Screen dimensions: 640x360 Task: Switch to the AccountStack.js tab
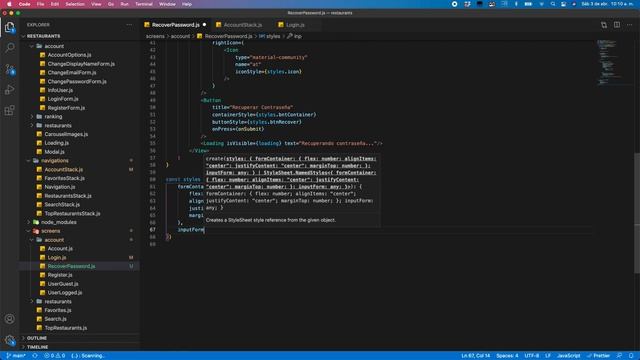[x=242, y=25]
